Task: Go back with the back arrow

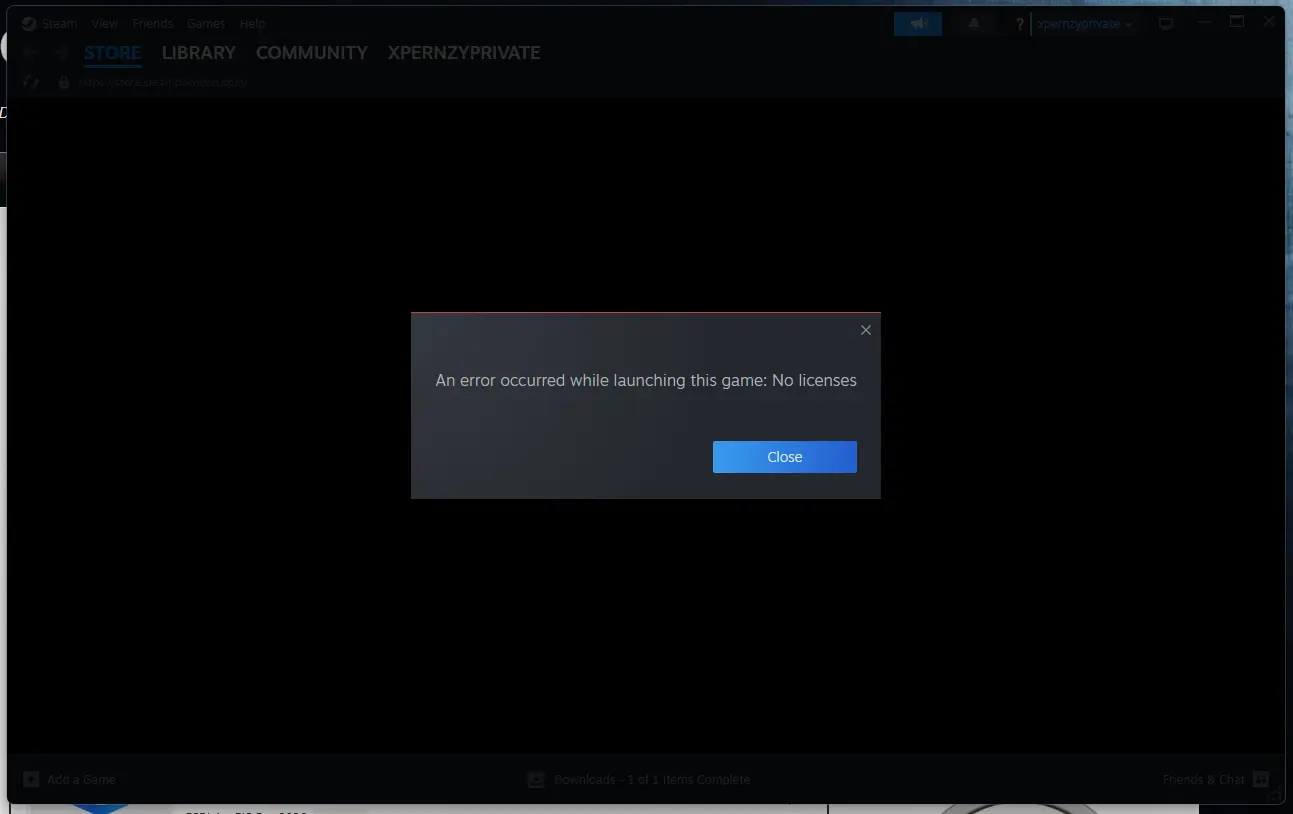Action: click(x=32, y=53)
